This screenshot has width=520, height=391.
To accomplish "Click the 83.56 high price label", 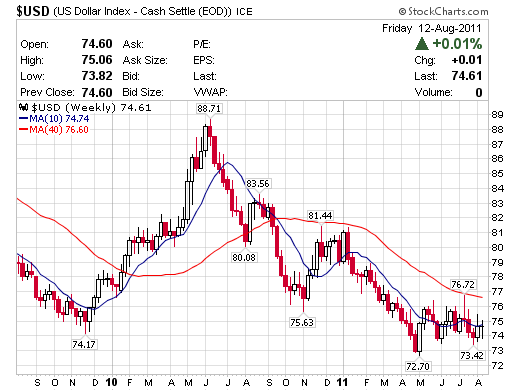I will click(x=258, y=184).
